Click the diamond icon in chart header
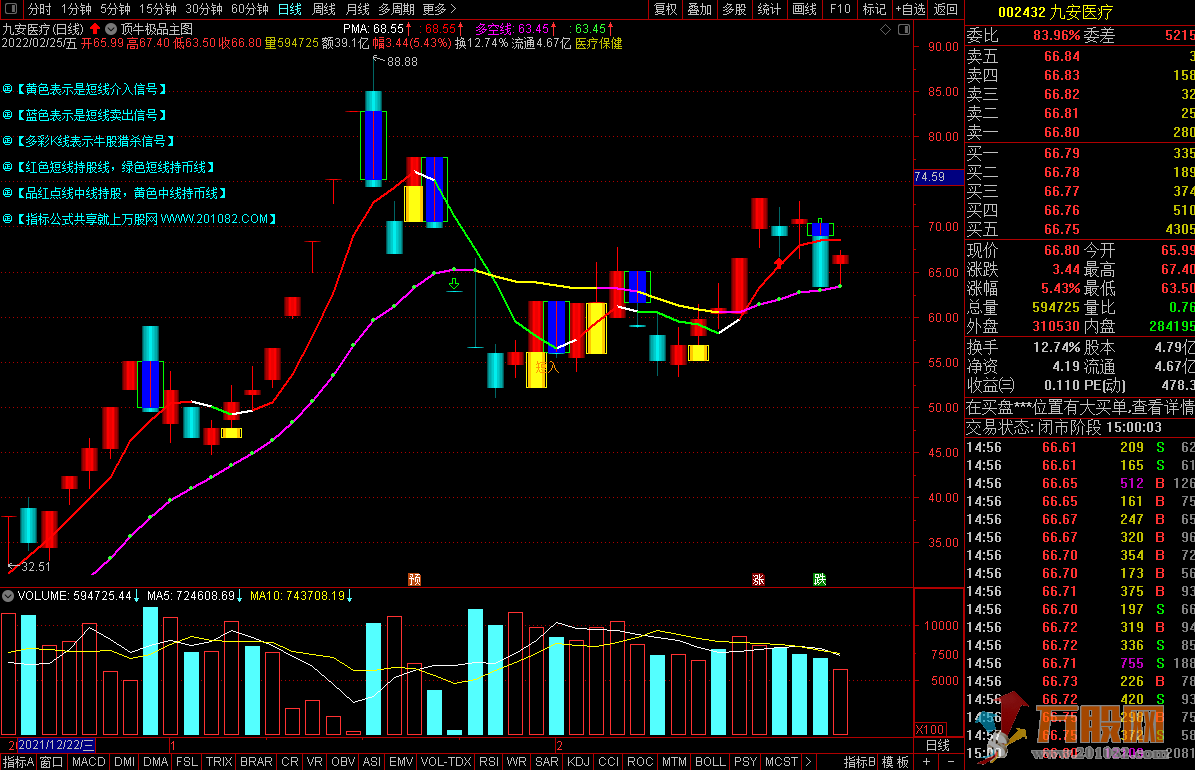 pyautogui.click(x=886, y=30)
